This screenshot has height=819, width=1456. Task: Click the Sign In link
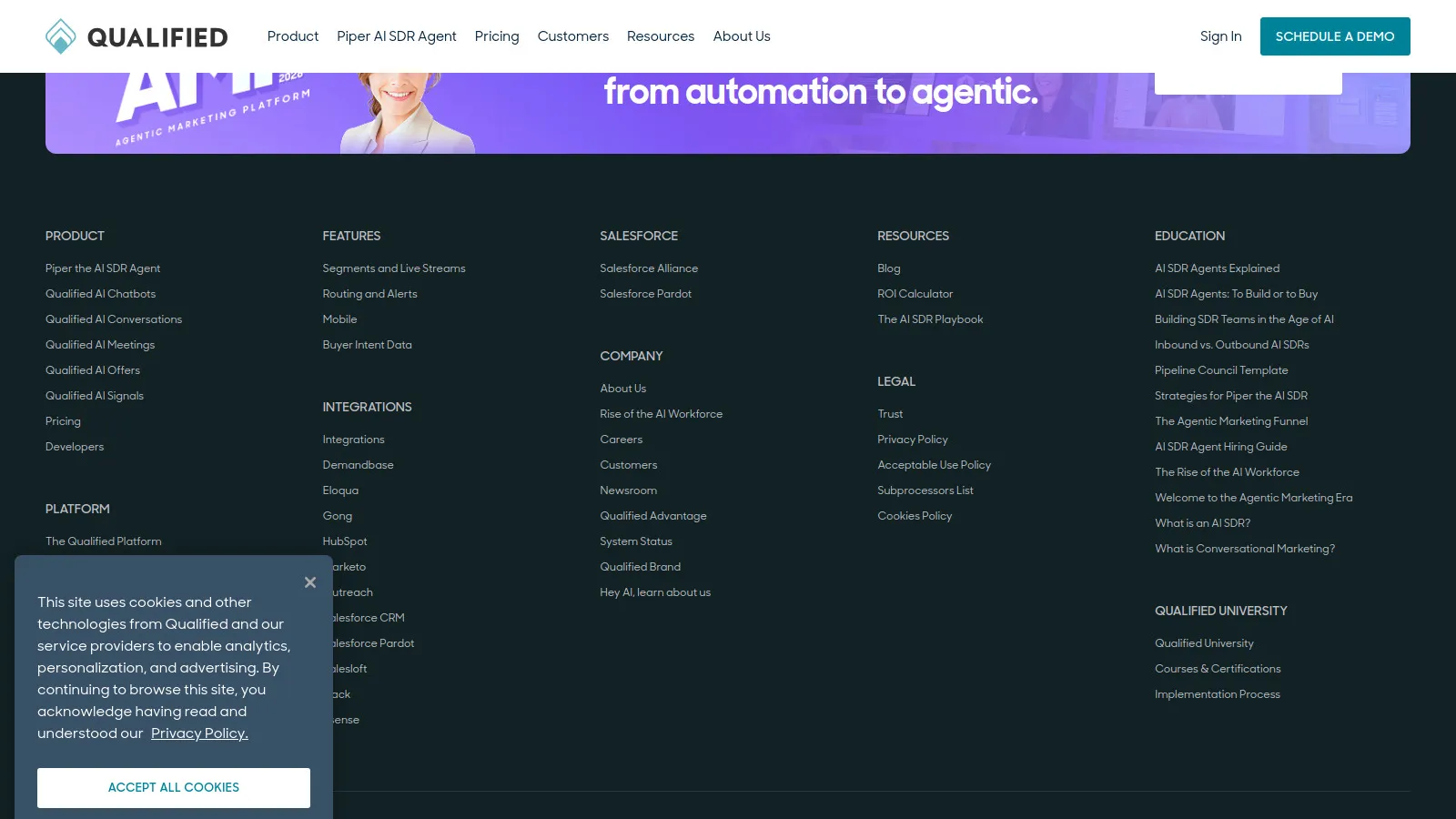[x=1220, y=36]
